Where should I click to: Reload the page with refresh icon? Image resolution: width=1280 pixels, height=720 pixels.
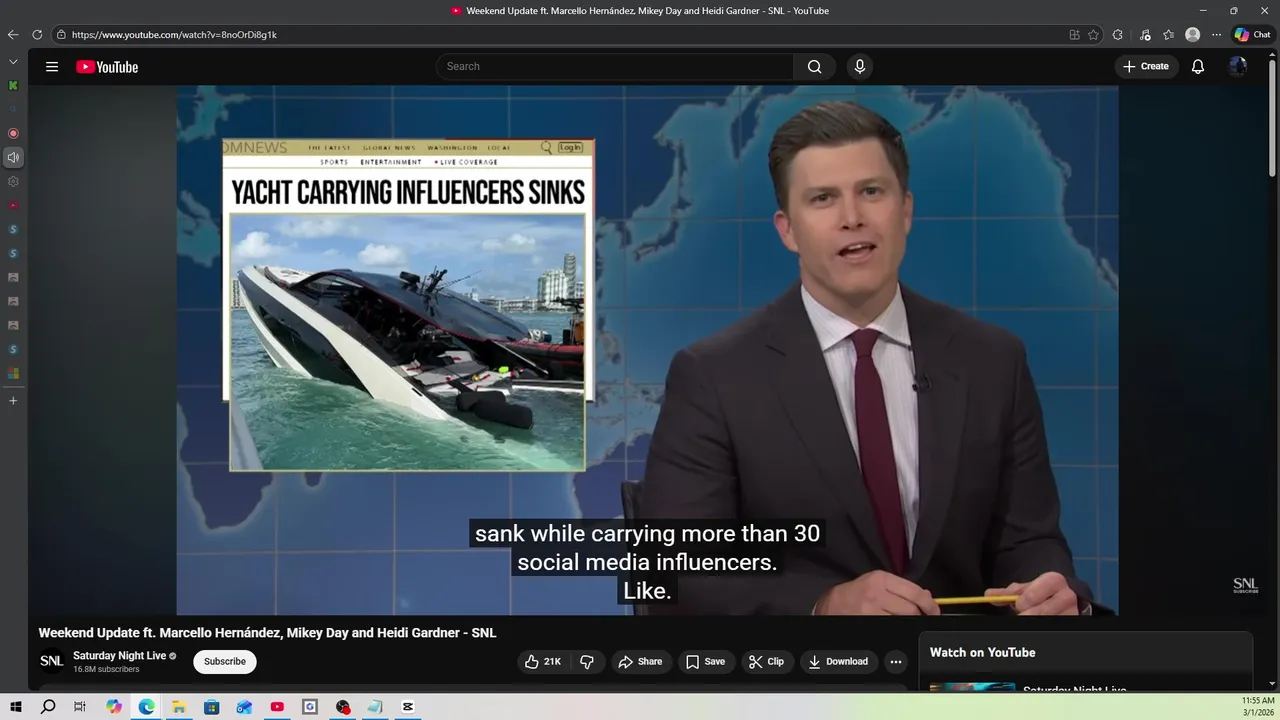[37, 34]
